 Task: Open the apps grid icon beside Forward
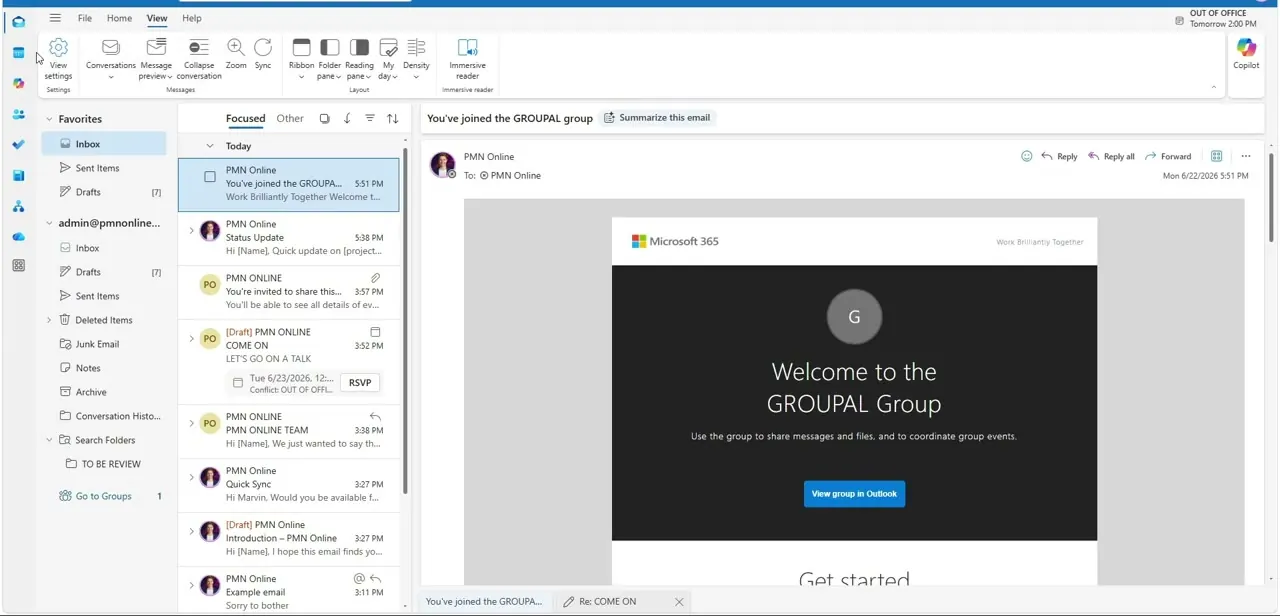(x=1216, y=156)
